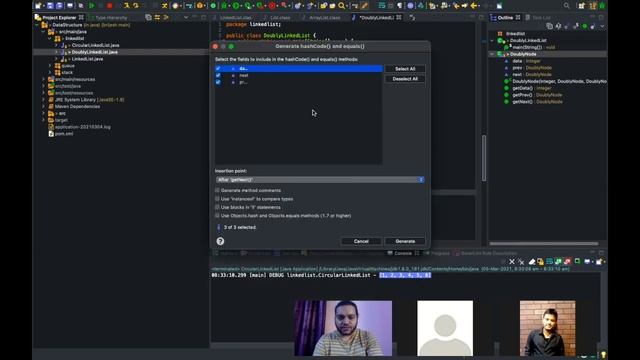The image size is (640, 360).
Task: Click the yellow Search magnifier toolbar icon
Action: [x=342, y=6]
